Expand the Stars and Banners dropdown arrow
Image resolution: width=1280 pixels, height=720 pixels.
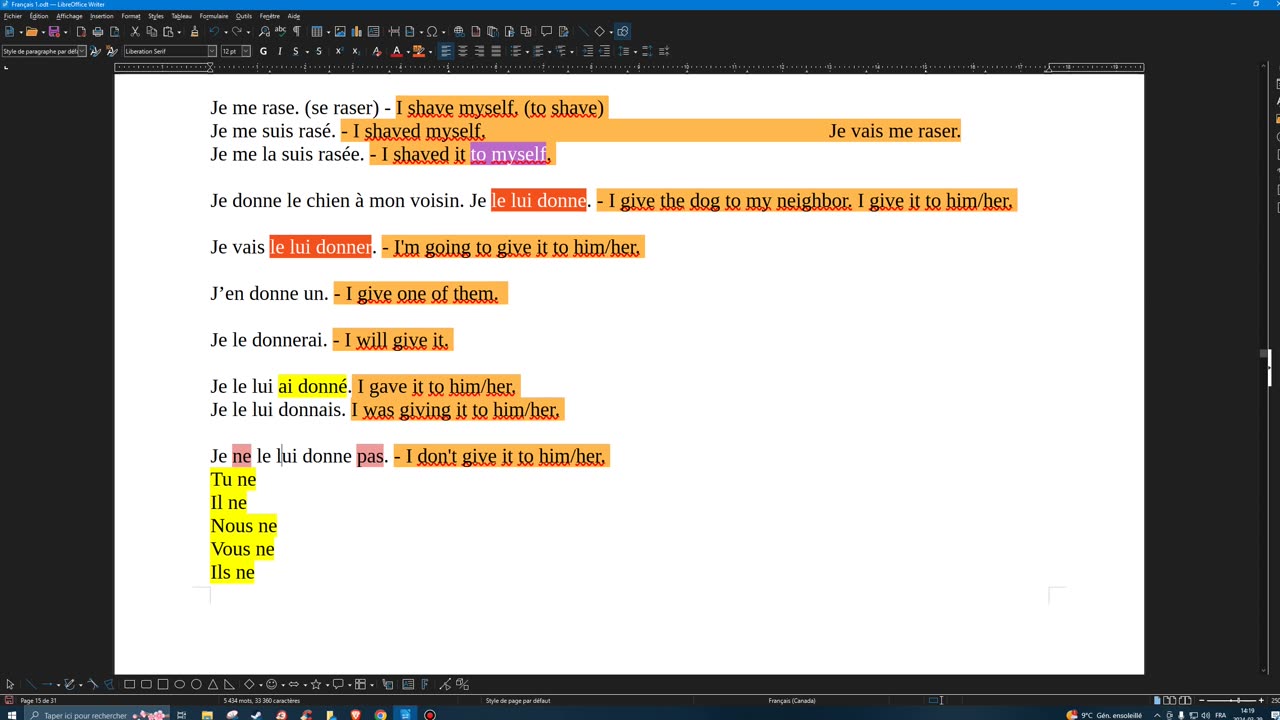[x=327, y=684]
